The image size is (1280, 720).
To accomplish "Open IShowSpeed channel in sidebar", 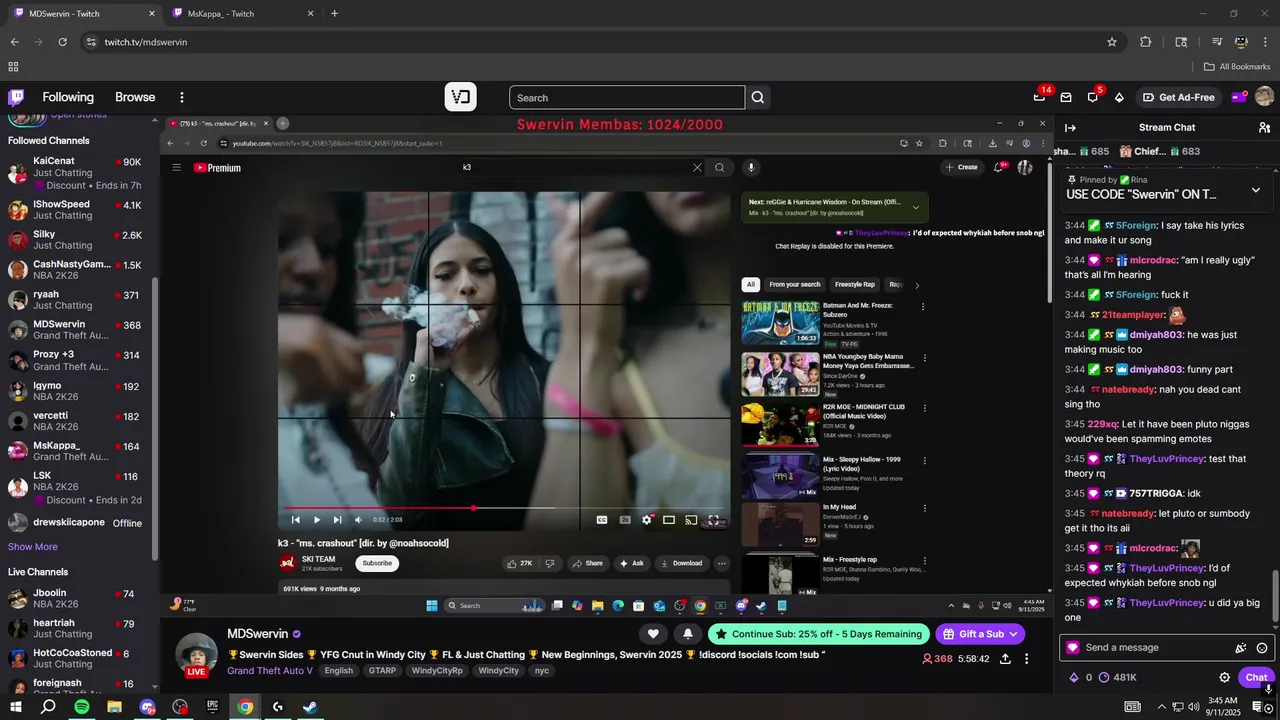I will pyautogui.click(x=78, y=210).
